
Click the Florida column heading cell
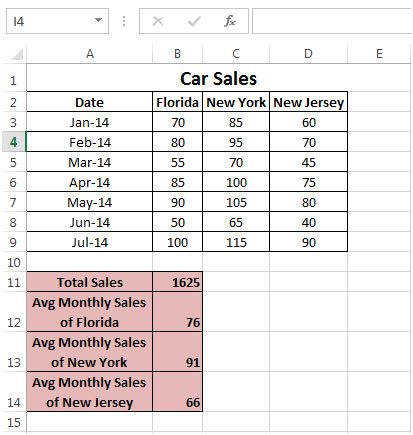point(177,102)
